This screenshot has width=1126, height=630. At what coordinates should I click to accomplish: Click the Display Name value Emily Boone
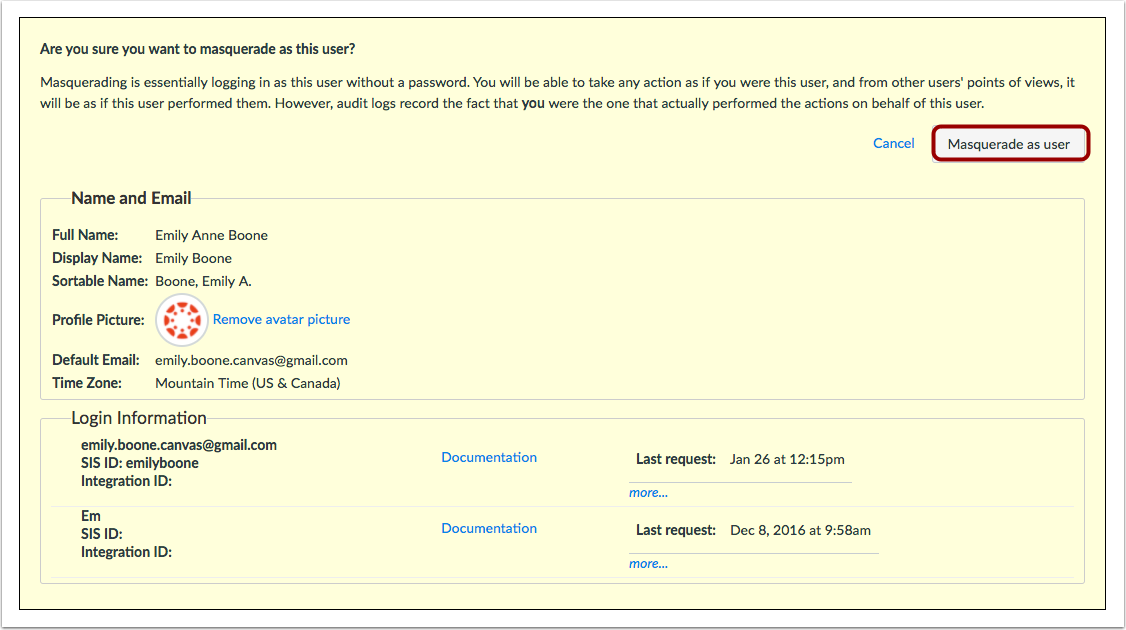[193, 258]
